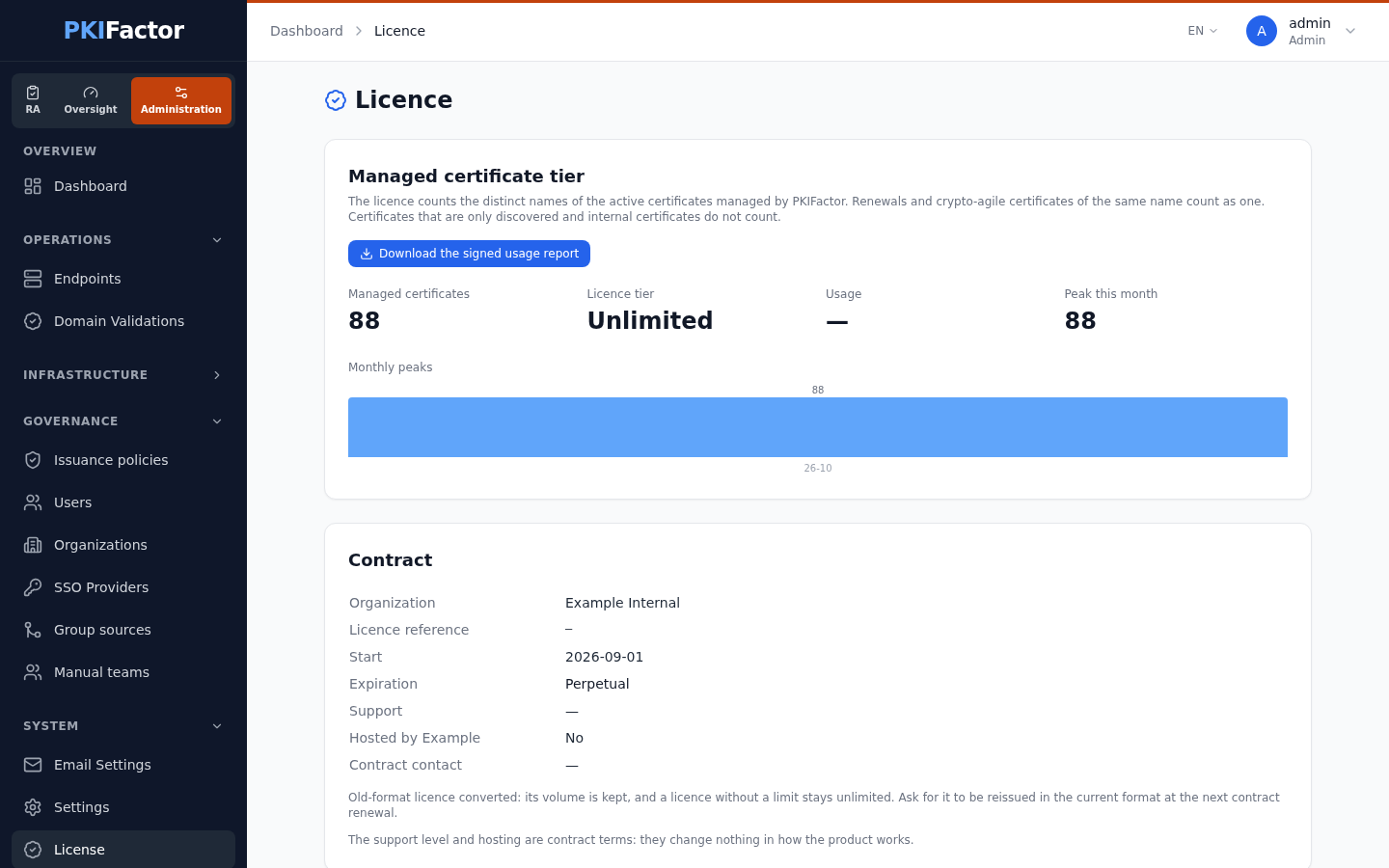Image resolution: width=1389 pixels, height=868 pixels.
Task: Click the Organizations building icon
Action: point(33,545)
